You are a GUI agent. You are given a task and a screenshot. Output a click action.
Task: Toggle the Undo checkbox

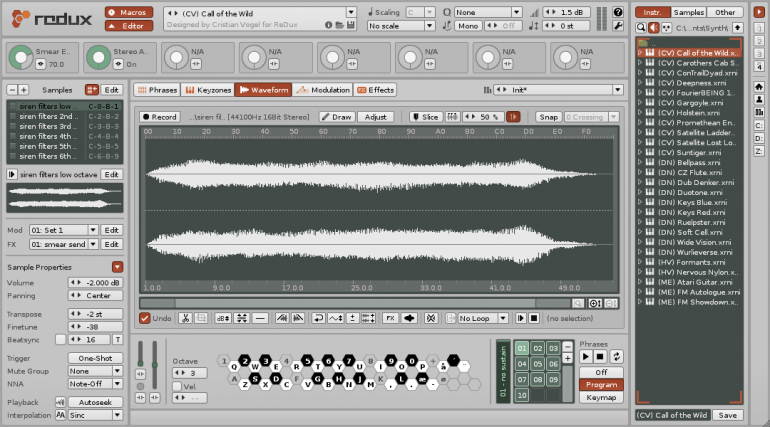click(145, 318)
